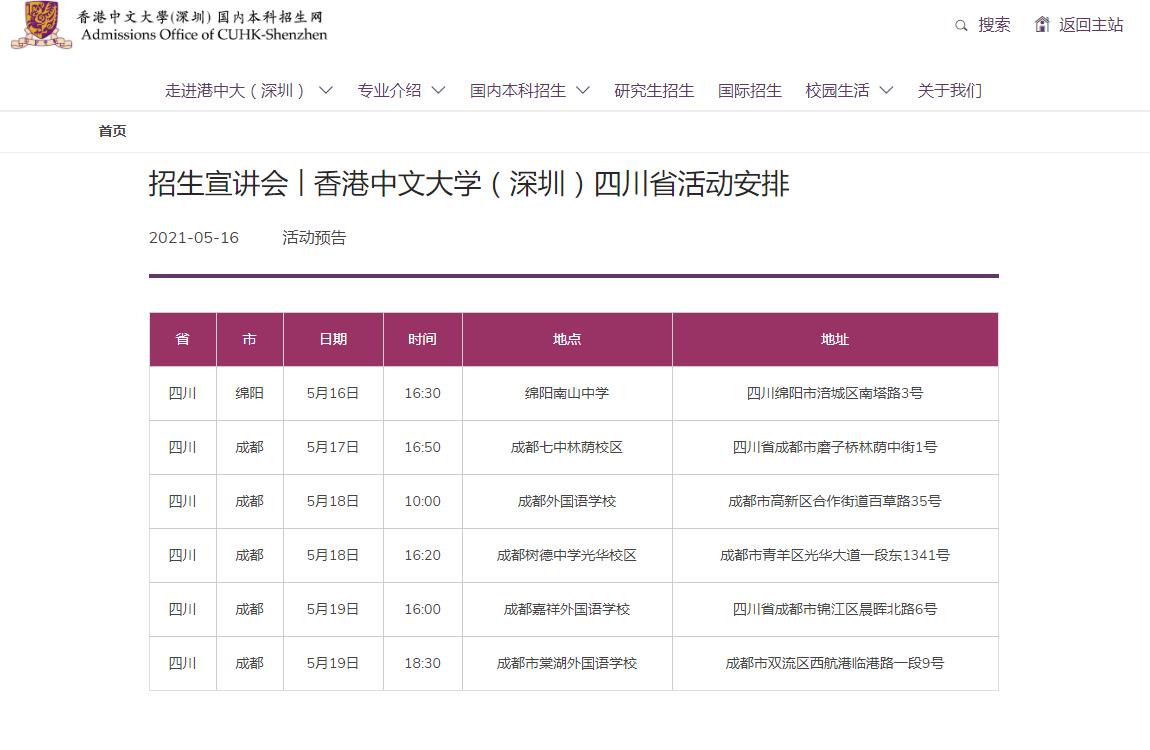Click the 市 column header
Screen dimensions: 1150x750
tap(249, 339)
